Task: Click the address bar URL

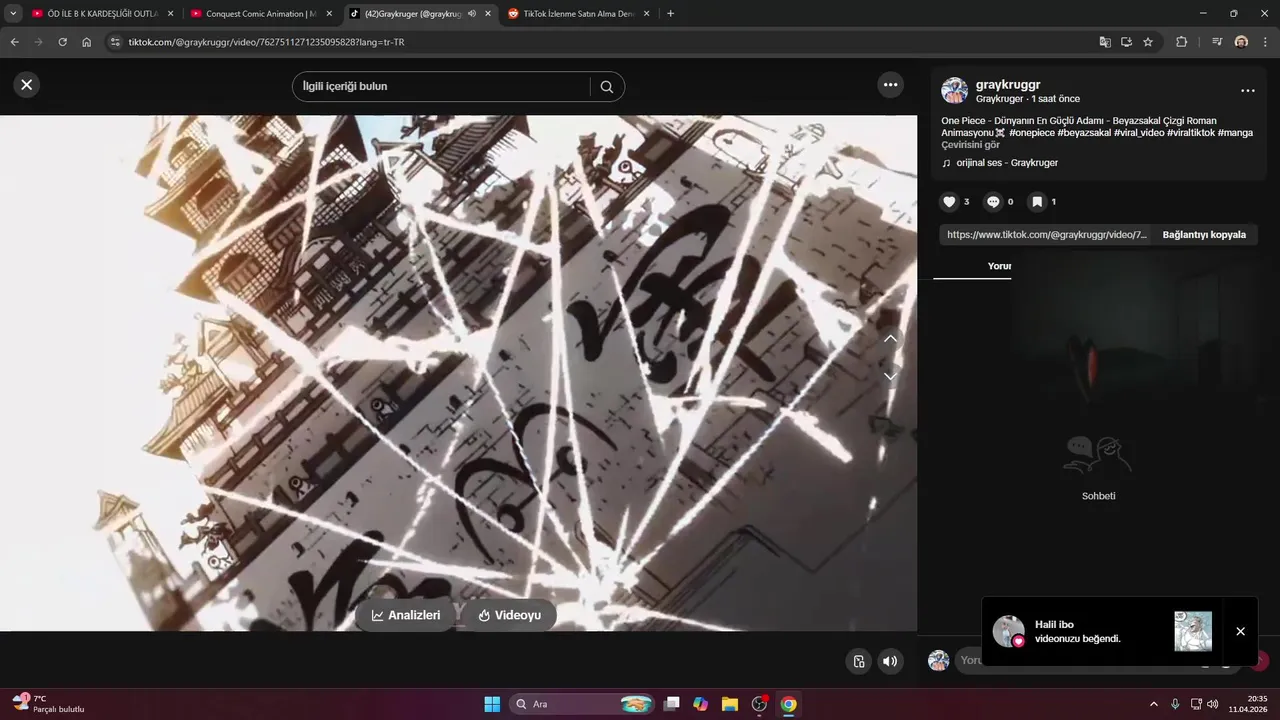Action: [266, 42]
